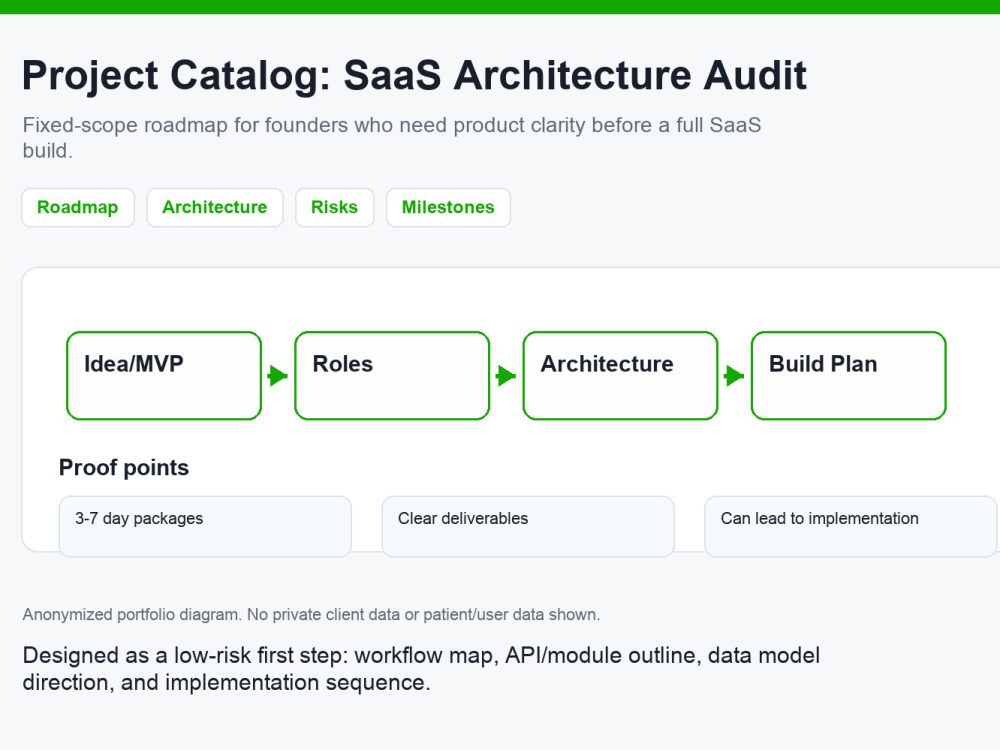
Task: Click the Roles step box
Action: pos(392,376)
